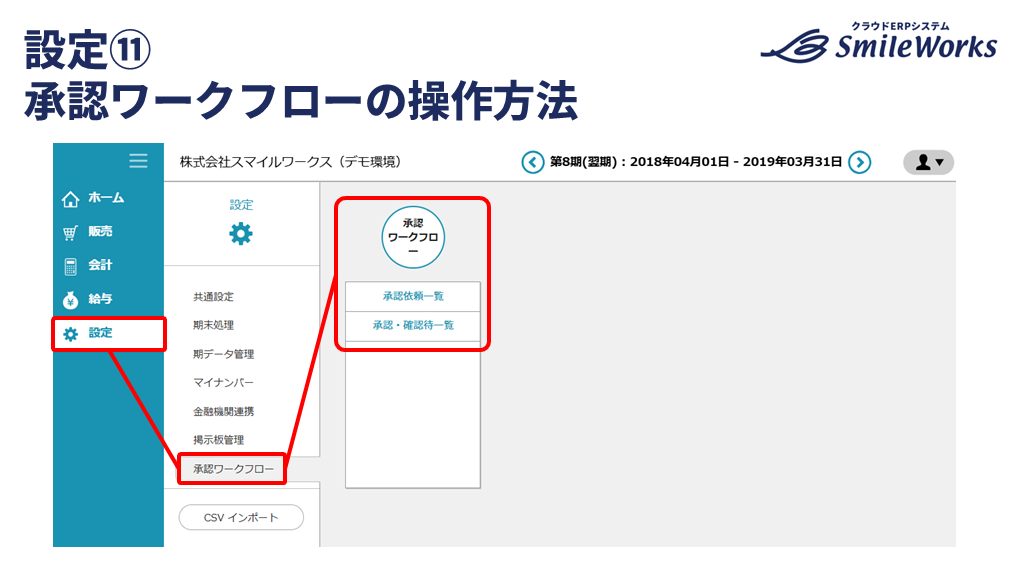Image resolution: width=1024 pixels, height=576 pixels.
Task: Click the 承認ワークフロー circle badge
Action: point(413,237)
